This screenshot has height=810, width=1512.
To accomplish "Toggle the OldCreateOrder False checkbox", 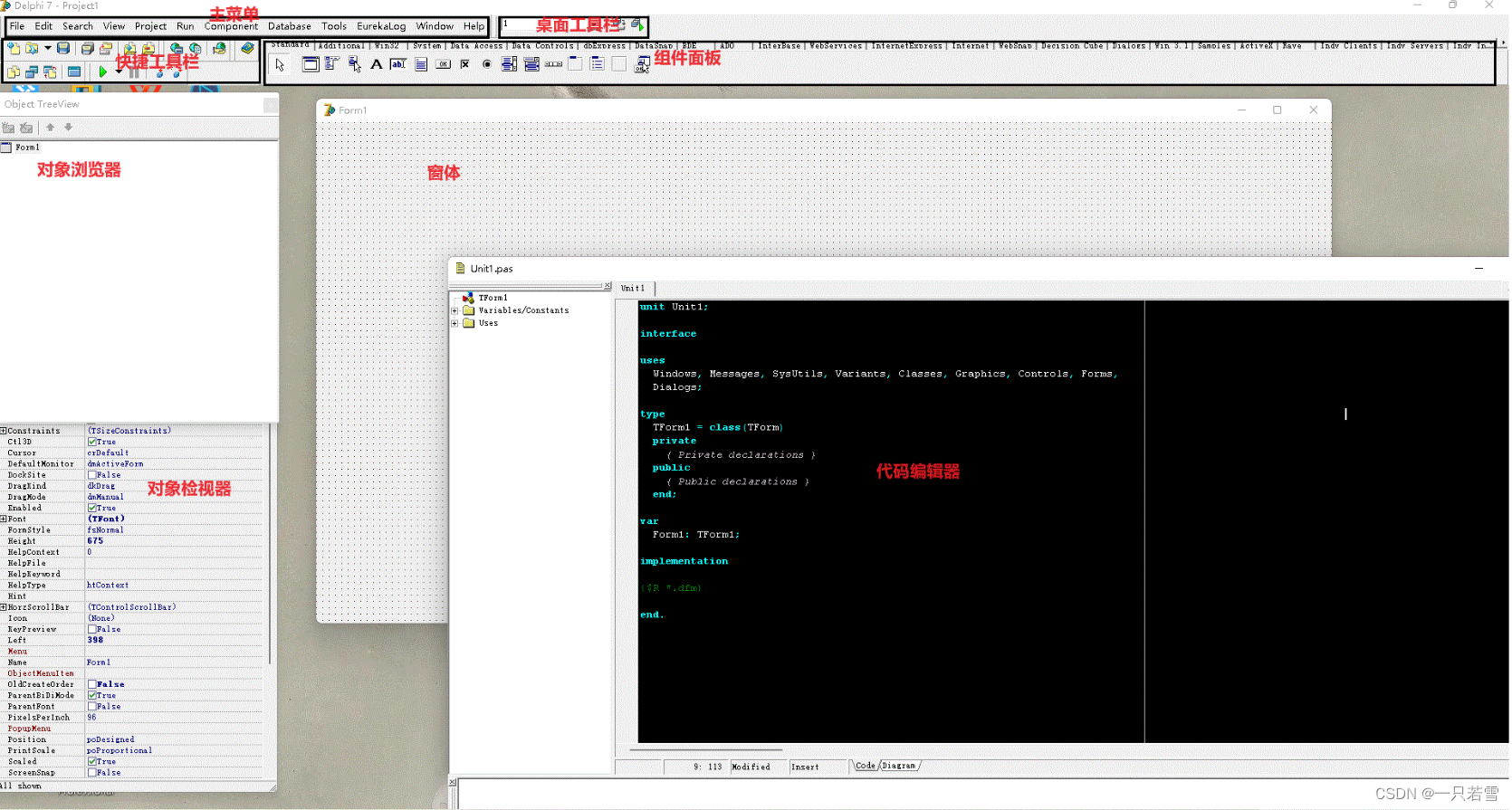I will pos(92,684).
